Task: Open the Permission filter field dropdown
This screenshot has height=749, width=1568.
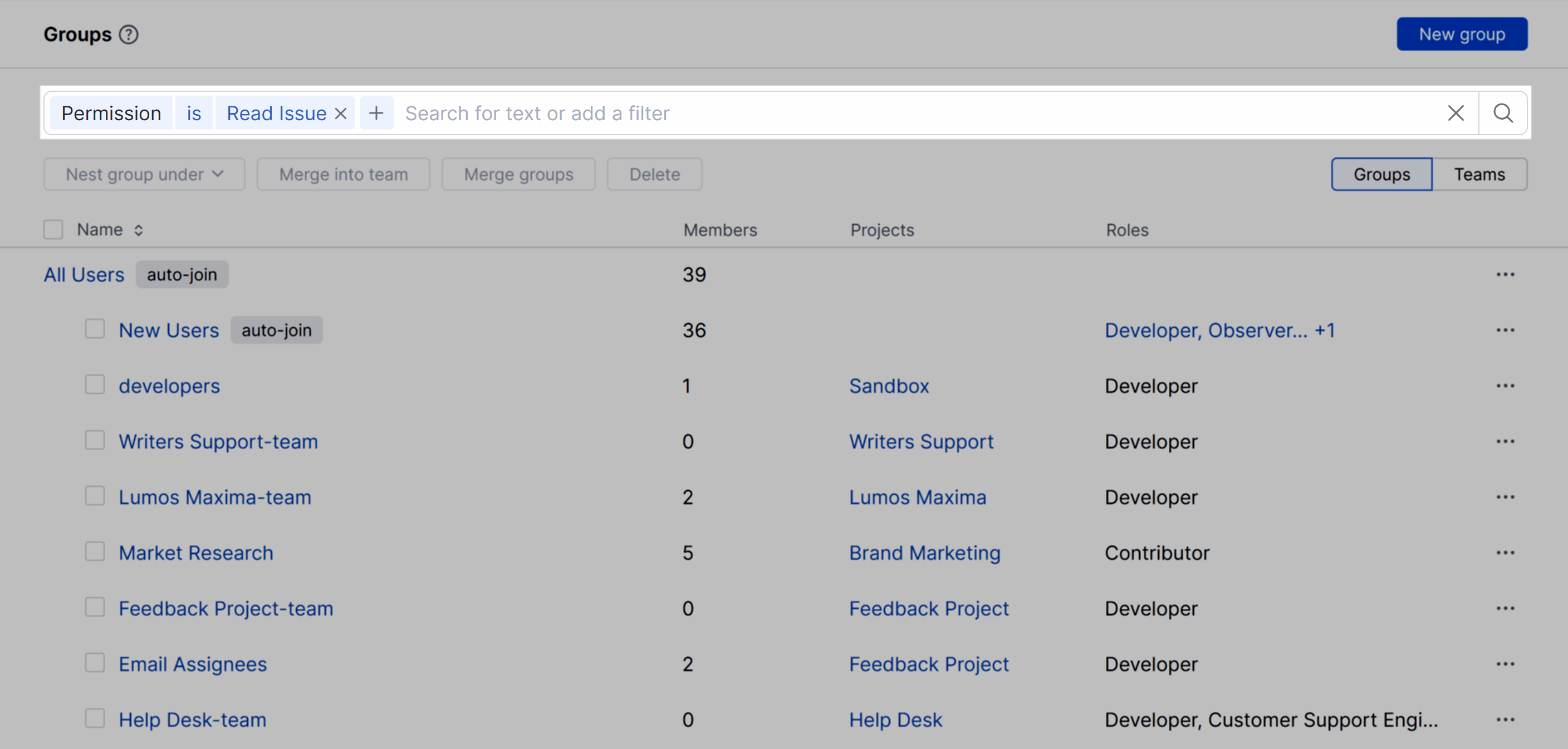Action: (x=111, y=112)
